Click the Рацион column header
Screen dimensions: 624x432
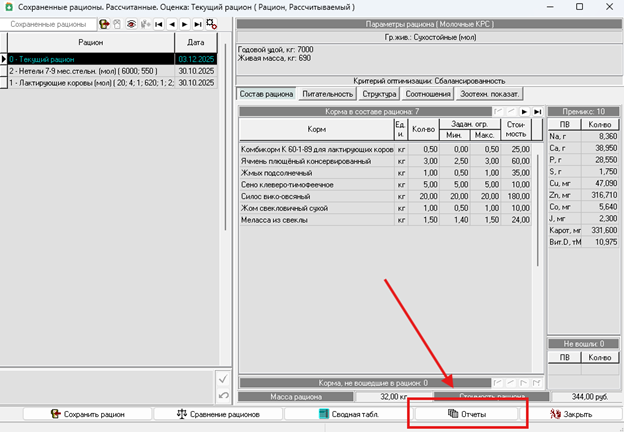pos(91,42)
